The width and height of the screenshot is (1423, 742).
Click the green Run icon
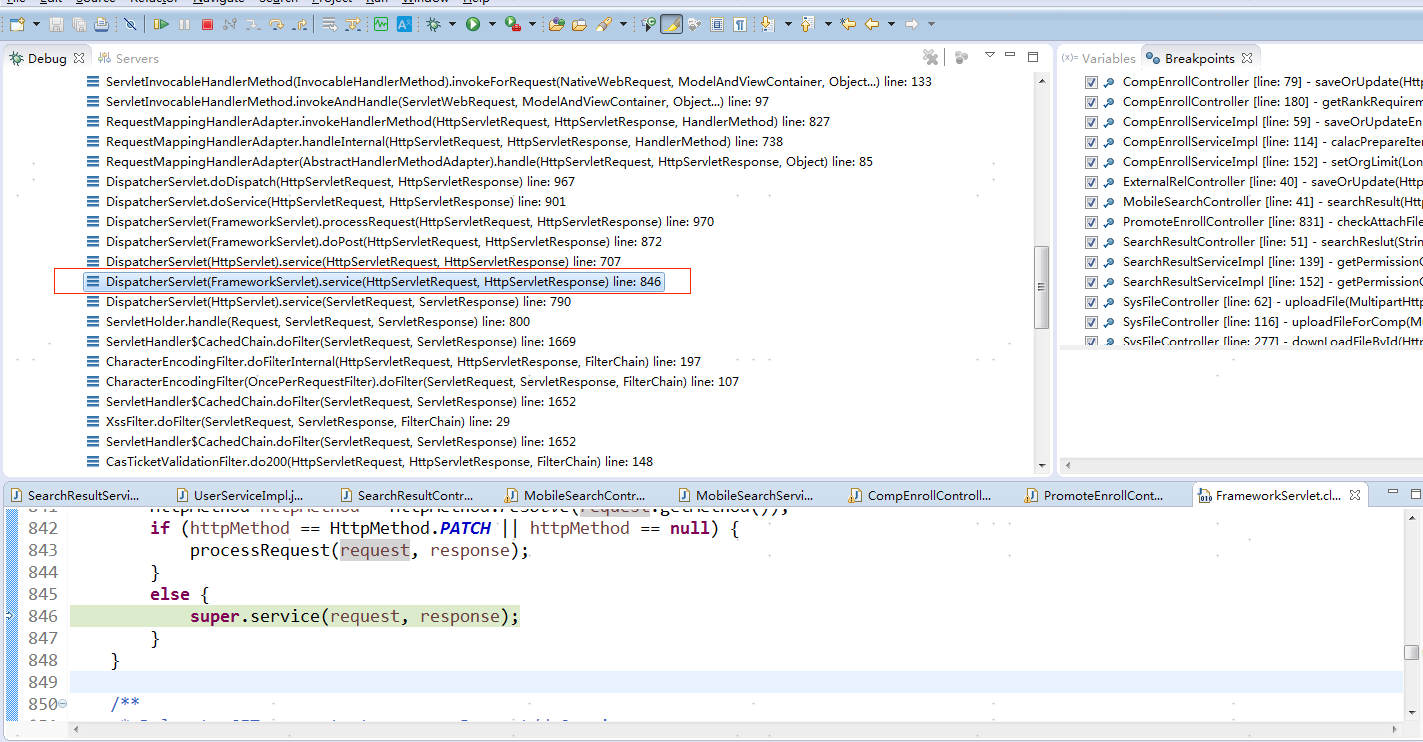tap(472, 24)
